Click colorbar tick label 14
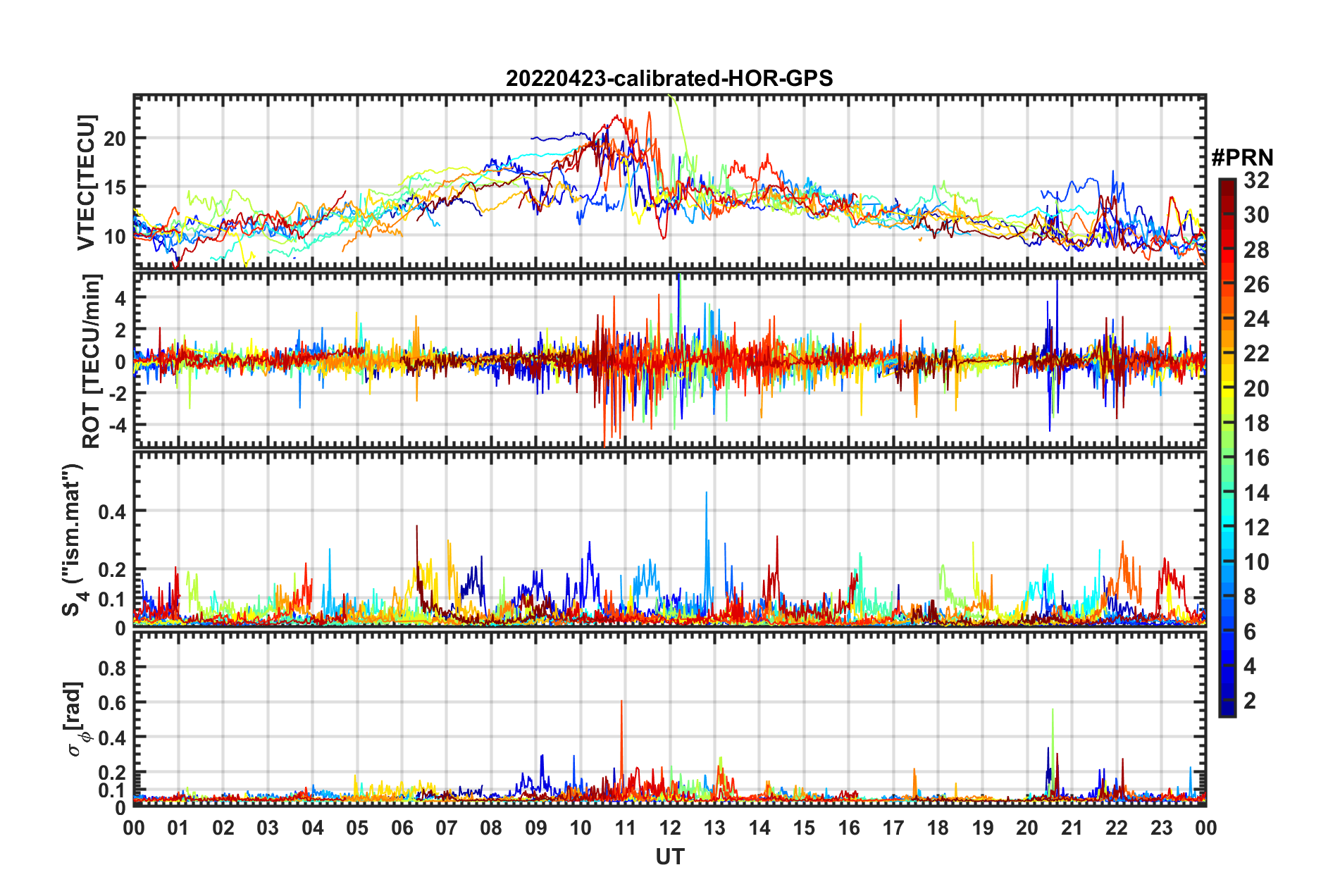The height and width of the screenshot is (896, 1340). pyautogui.click(x=1256, y=492)
